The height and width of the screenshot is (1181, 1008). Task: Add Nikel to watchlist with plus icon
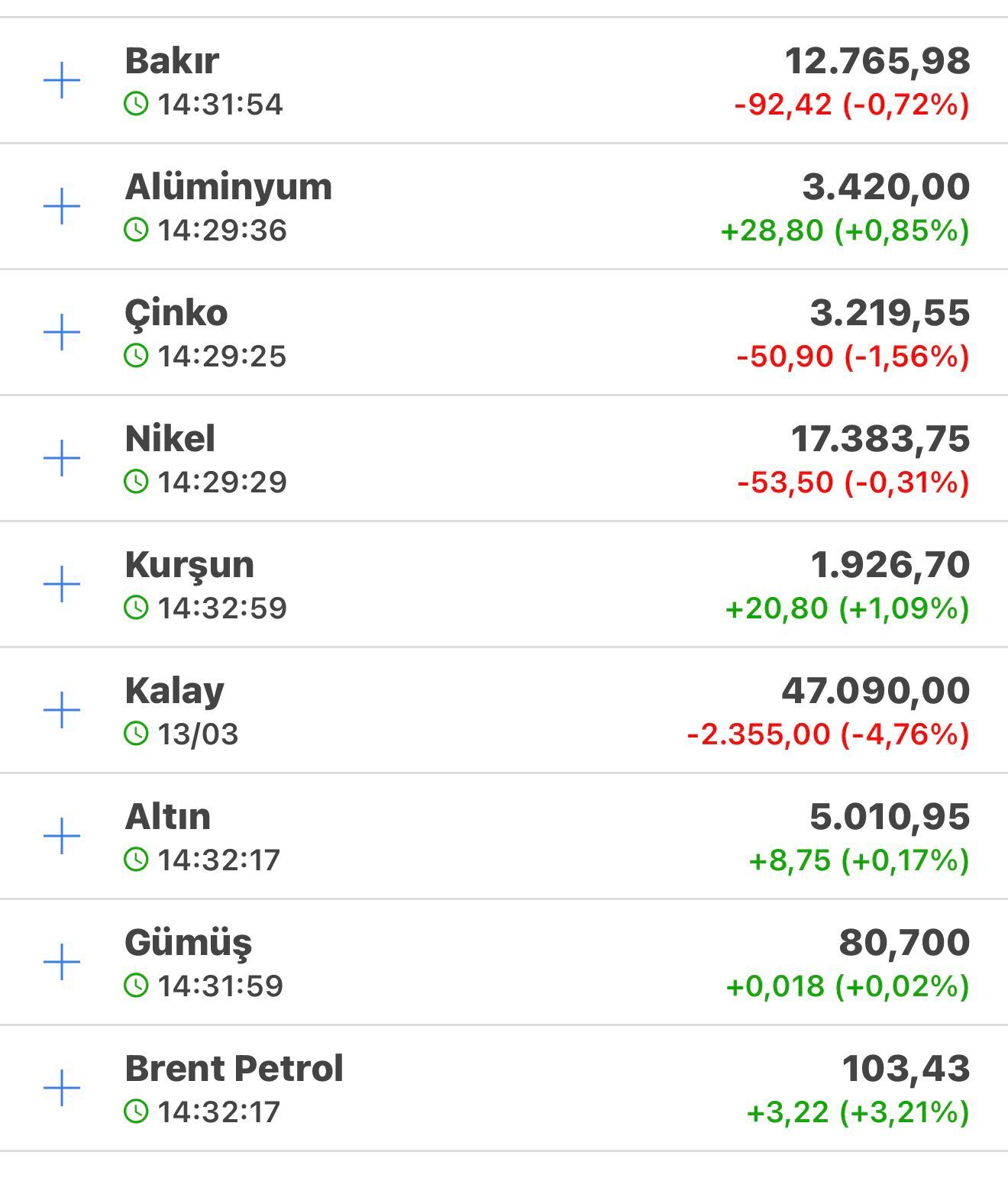click(62, 459)
